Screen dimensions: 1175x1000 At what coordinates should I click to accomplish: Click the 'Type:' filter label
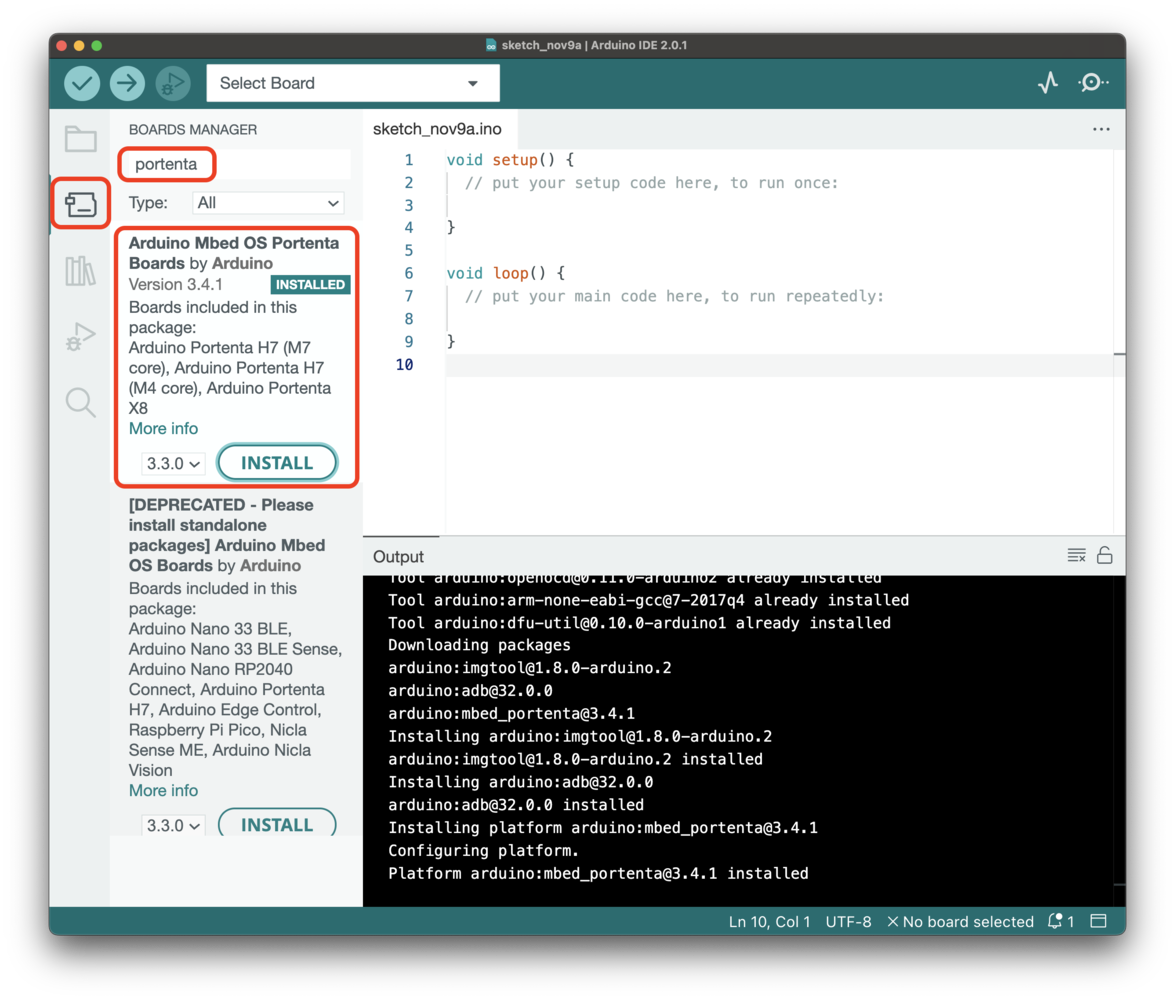[148, 203]
